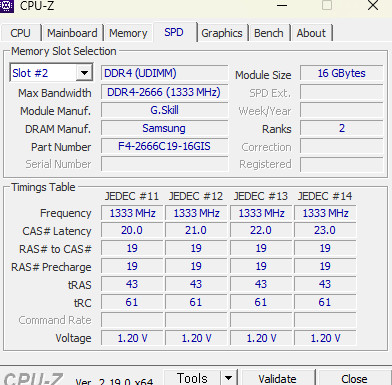Click the 16 GBytes module size value
Screen dimensions: 392x385
point(341,73)
